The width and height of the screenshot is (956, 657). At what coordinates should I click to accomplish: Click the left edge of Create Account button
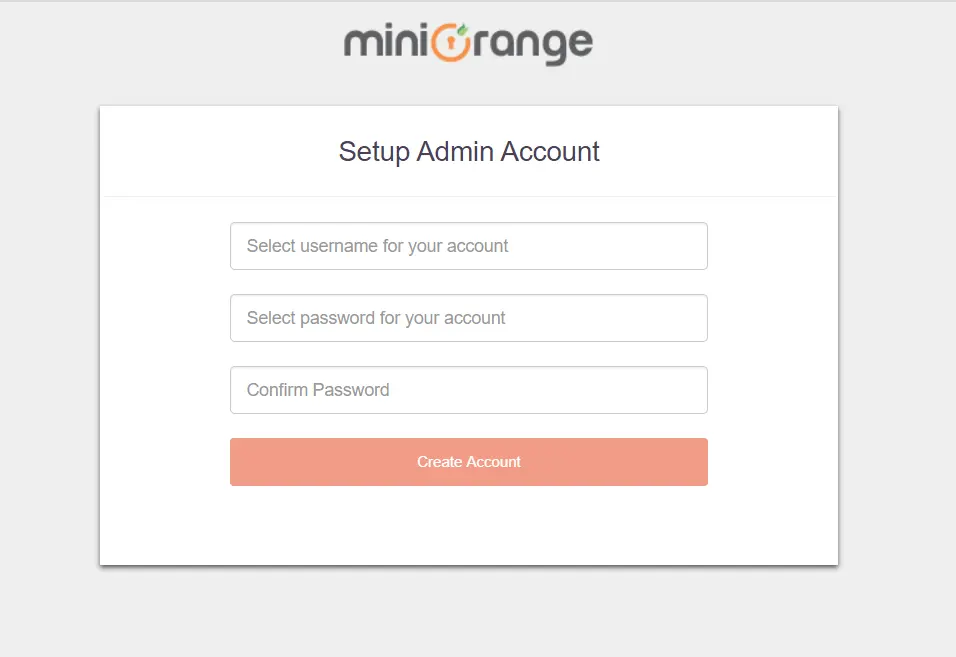(240, 462)
